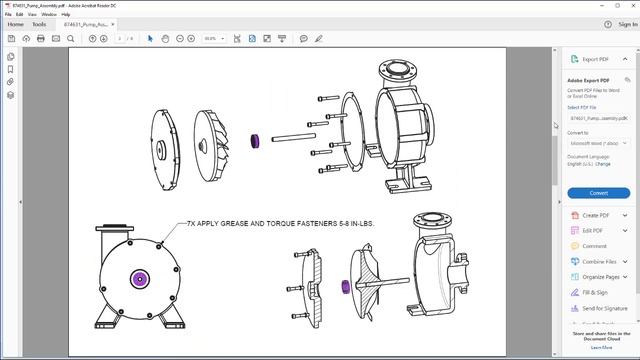Switch to full screen mode icon
This screenshot has width=640, height=360.
point(267,39)
